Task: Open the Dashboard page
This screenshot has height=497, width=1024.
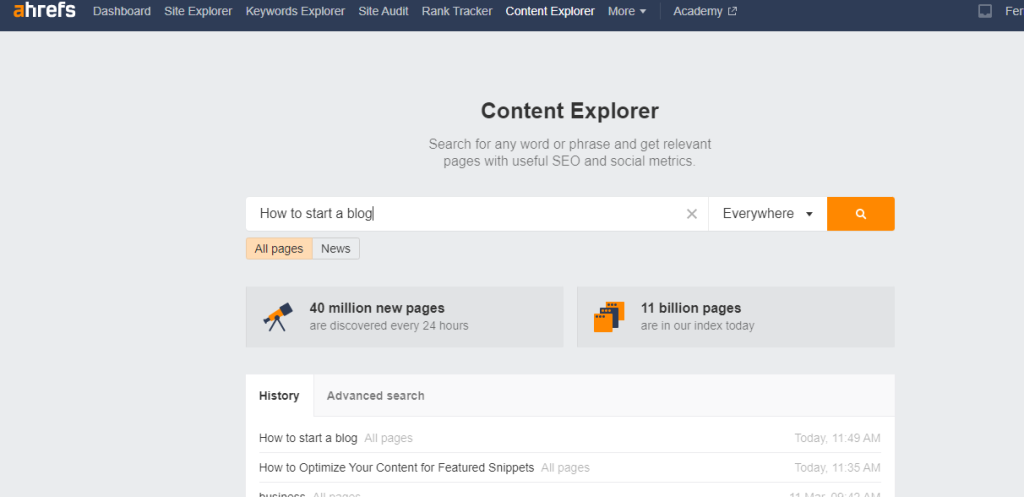Action: (122, 11)
